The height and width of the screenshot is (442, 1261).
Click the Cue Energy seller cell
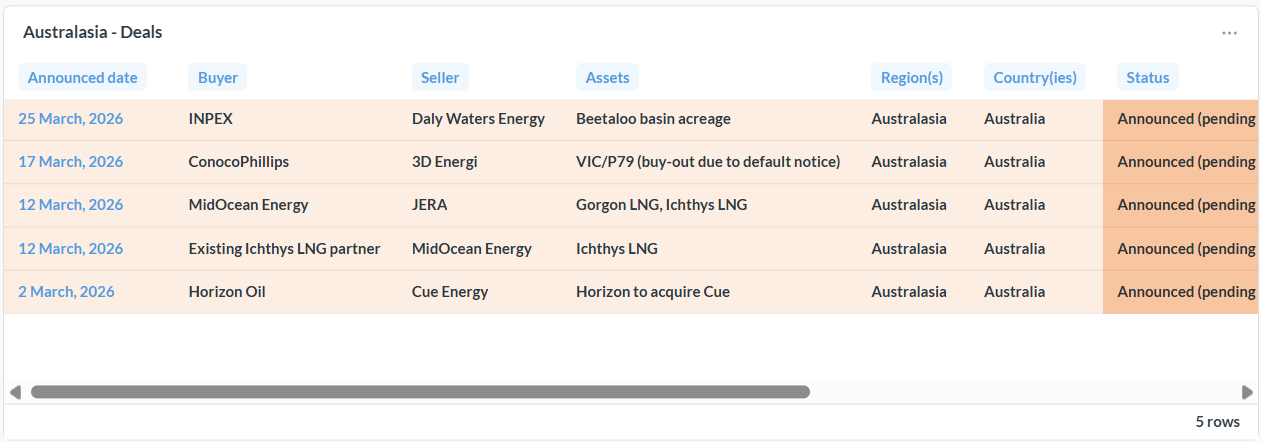449,292
